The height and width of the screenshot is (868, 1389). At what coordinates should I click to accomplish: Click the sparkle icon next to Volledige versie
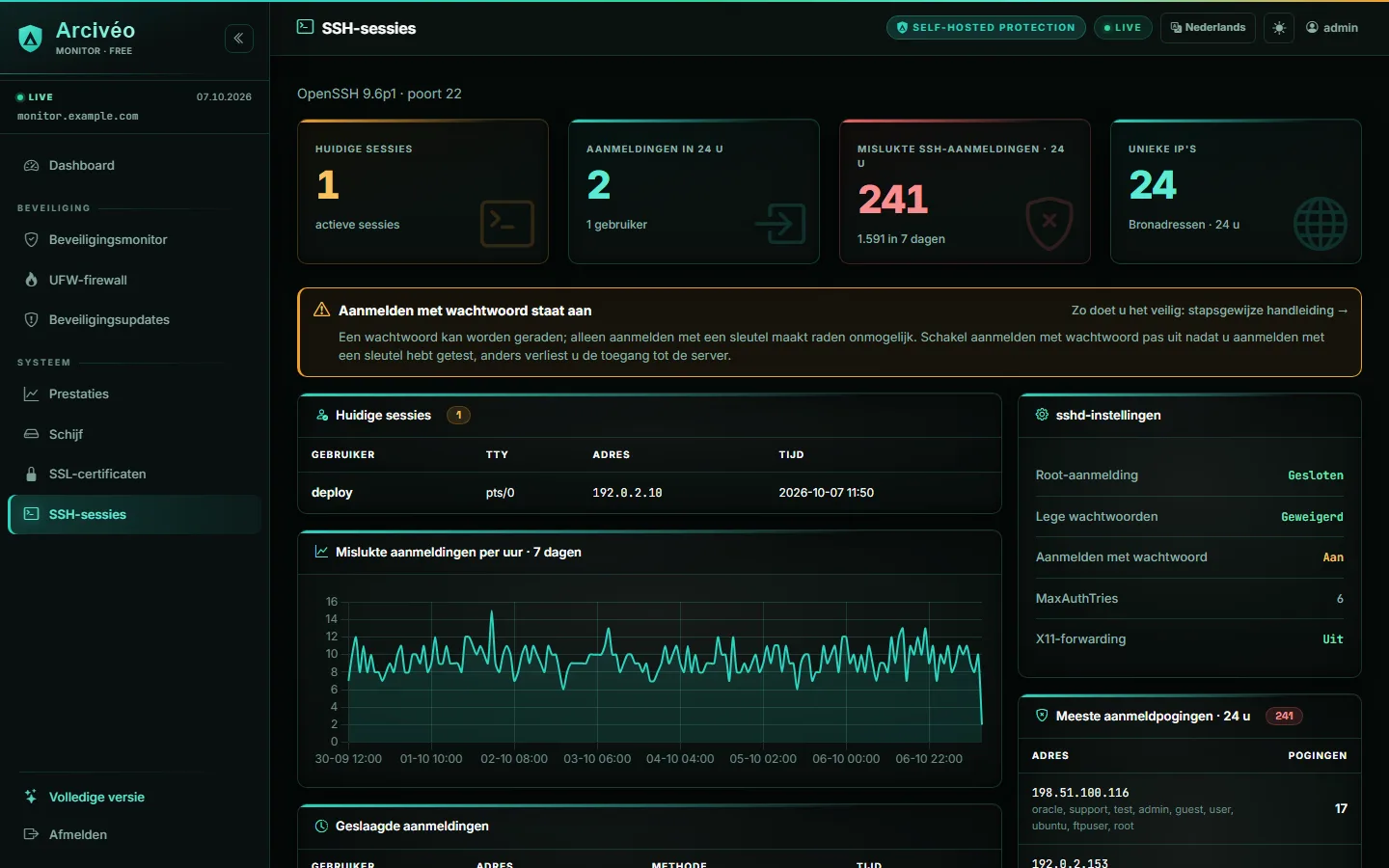point(31,798)
